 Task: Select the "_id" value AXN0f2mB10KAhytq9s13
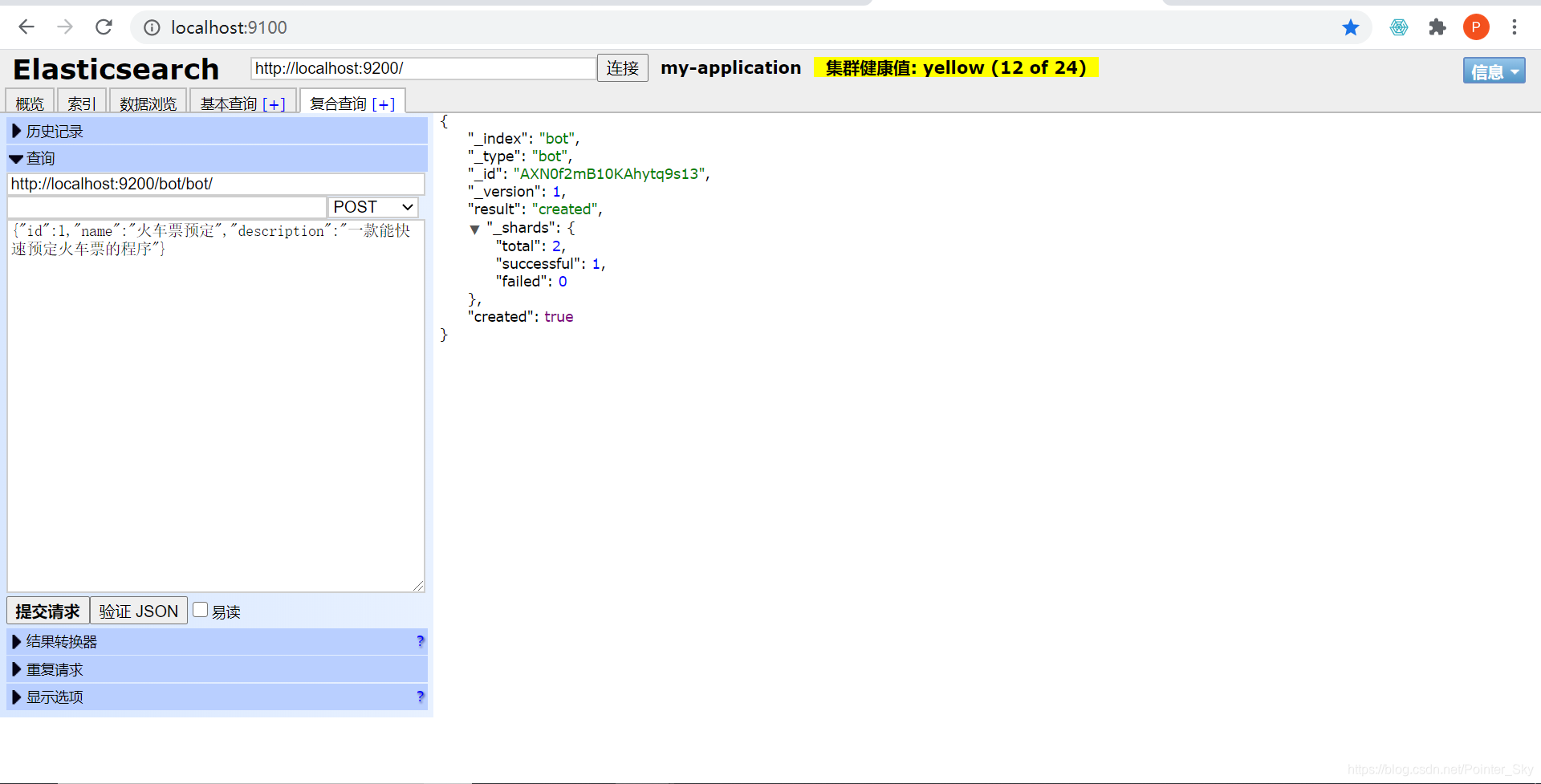pos(610,174)
